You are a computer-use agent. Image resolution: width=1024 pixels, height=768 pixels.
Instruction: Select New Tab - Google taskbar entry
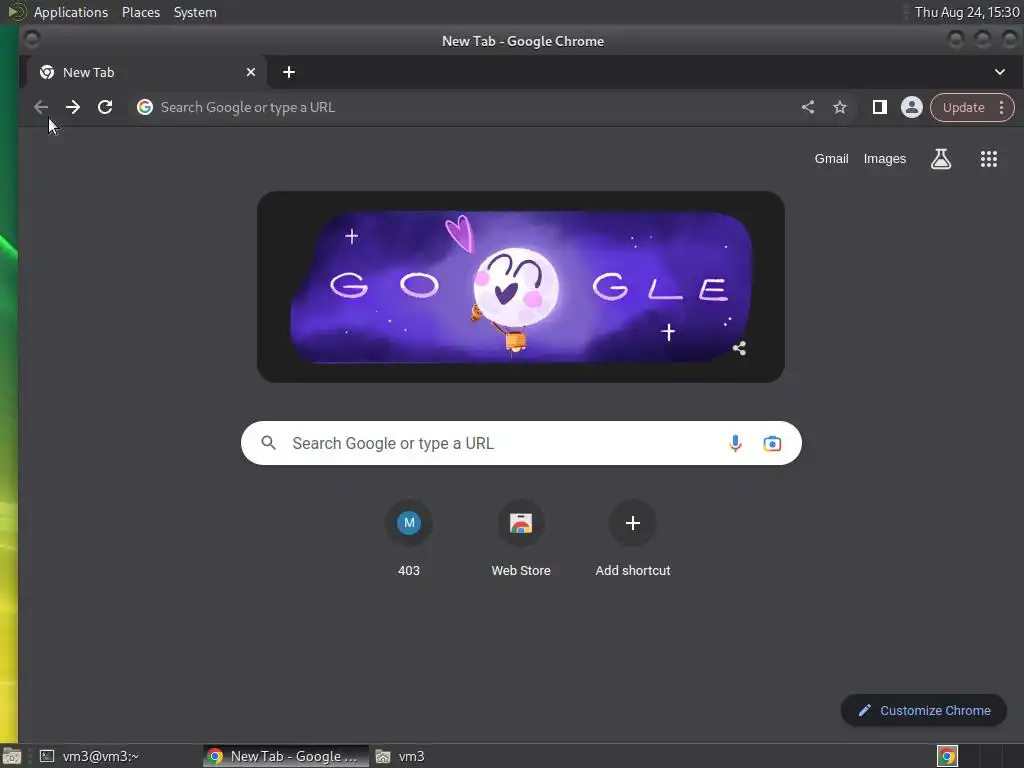click(285, 756)
